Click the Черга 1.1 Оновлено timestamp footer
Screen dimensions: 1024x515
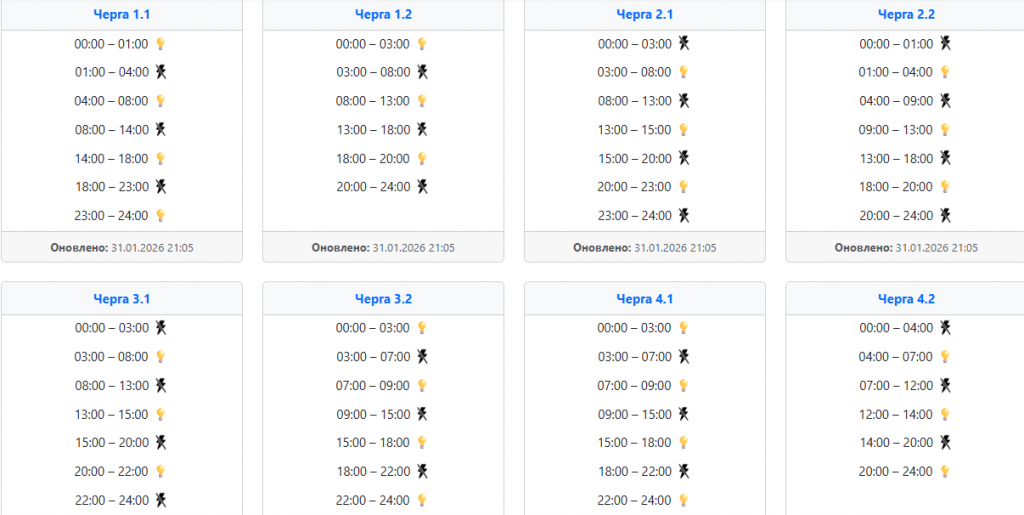pyautogui.click(x=122, y=248)
